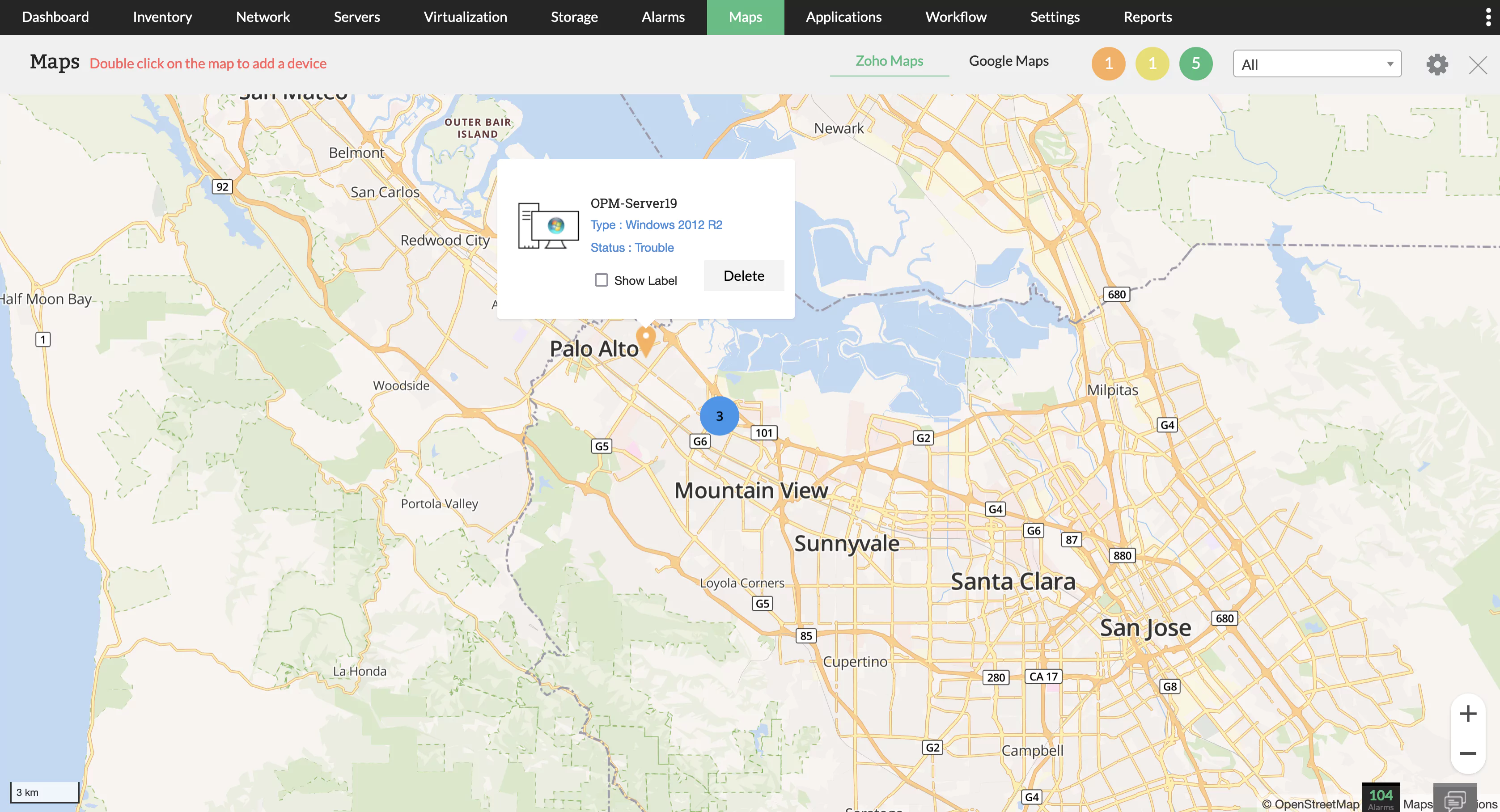
Task: Click the zoom out minus button
Action: pos(1467,753)
